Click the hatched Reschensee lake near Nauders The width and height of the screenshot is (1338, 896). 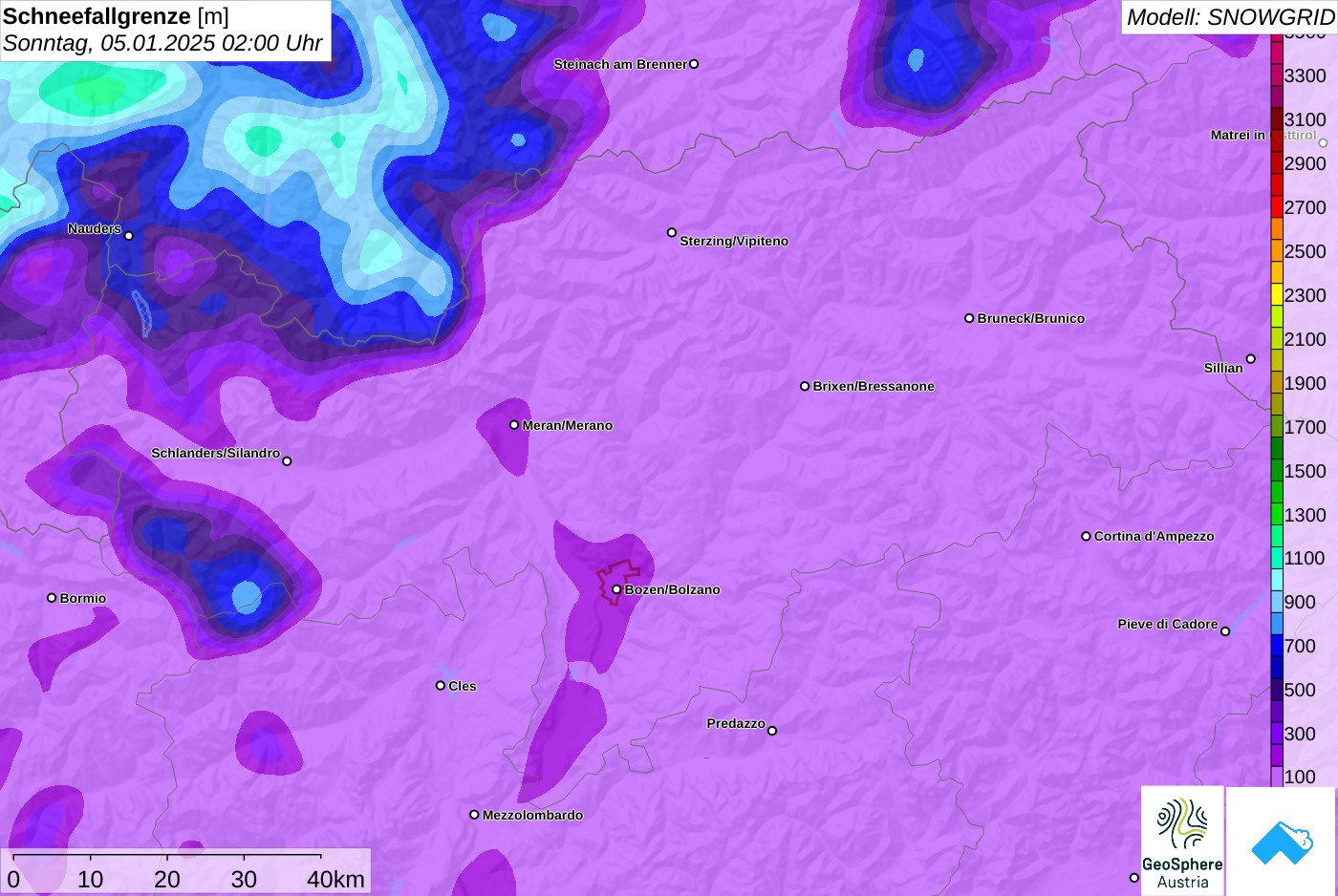[x=141, y=313]
